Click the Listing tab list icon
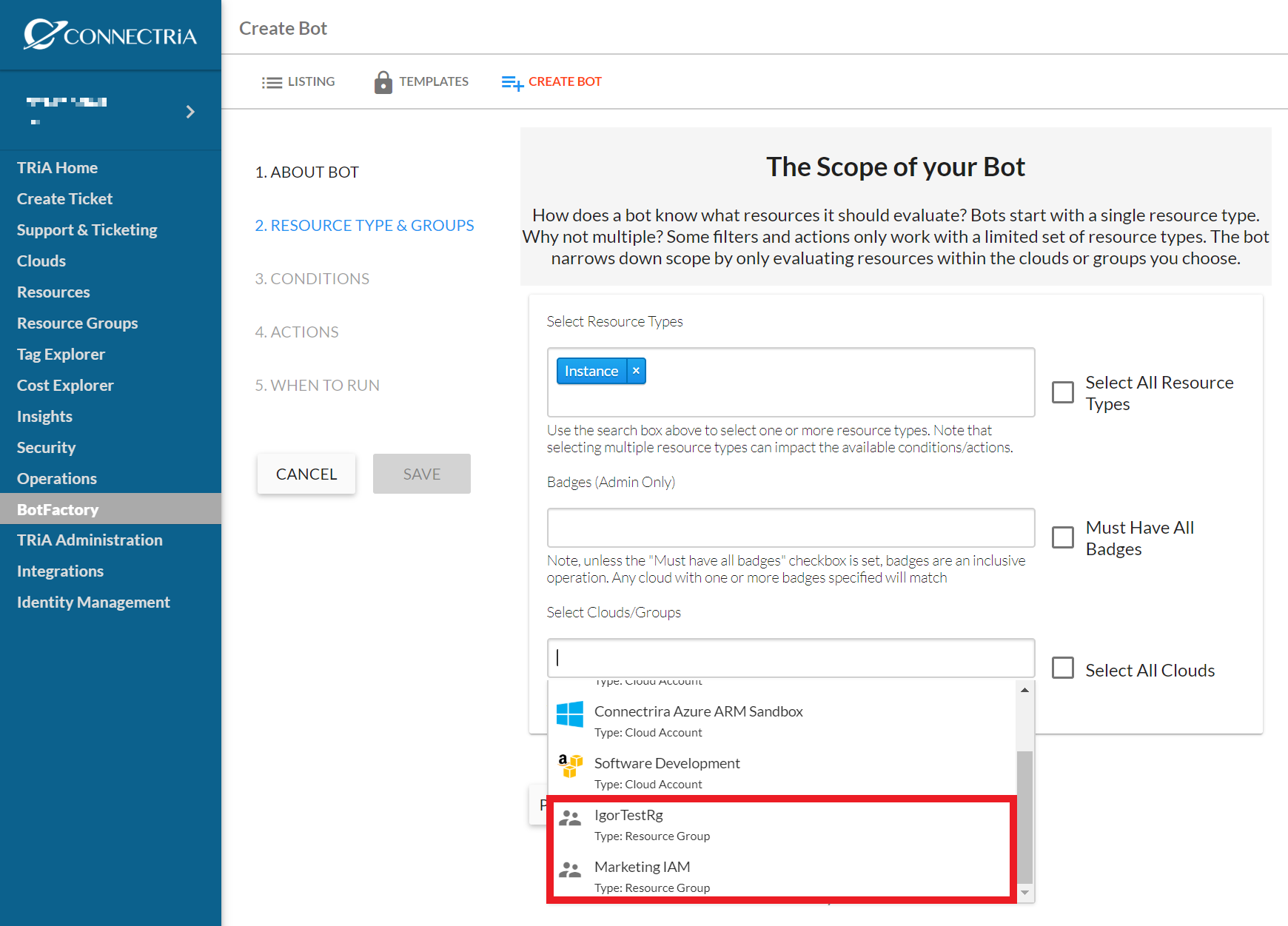The image size is (1288, 926). coord(272,82)
